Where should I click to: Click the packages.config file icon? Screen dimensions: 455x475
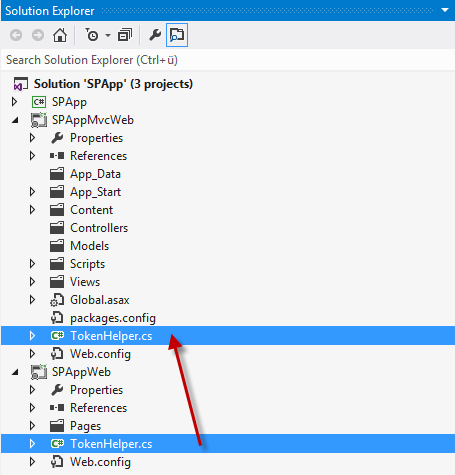click(x=57, y=318)
